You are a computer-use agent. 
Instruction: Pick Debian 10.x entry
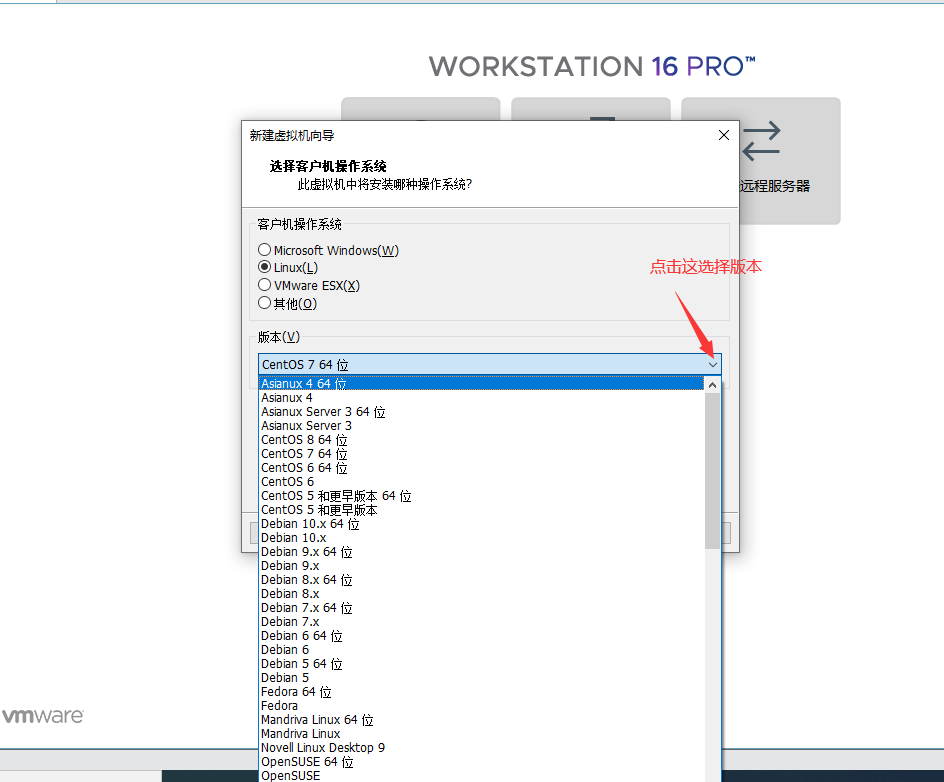(481, 538)
